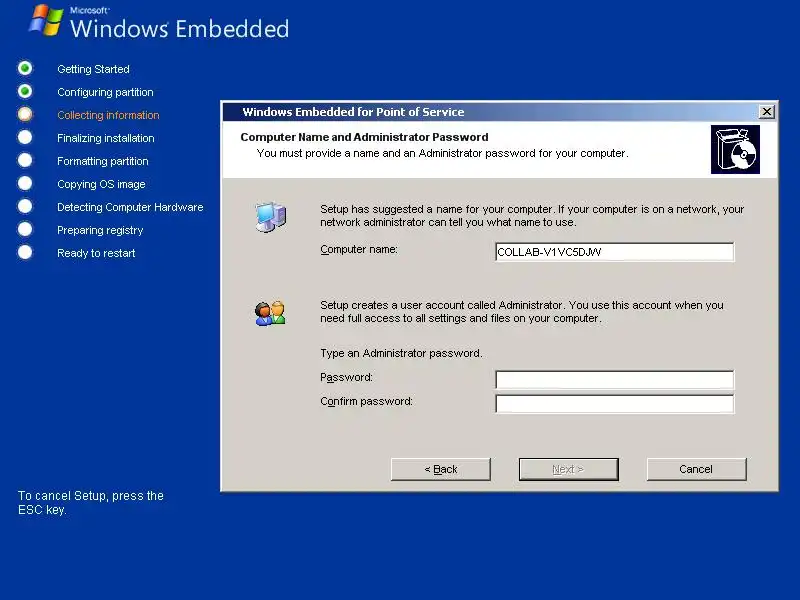800x600 pixels.
Task: Click the Collecting information step indicator dot
Action: click(25, 114)
